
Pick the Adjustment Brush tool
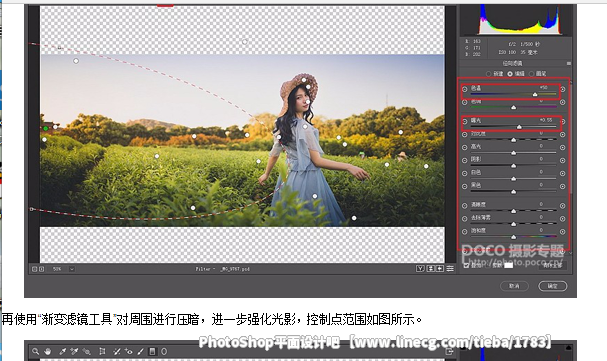[141, 351]
